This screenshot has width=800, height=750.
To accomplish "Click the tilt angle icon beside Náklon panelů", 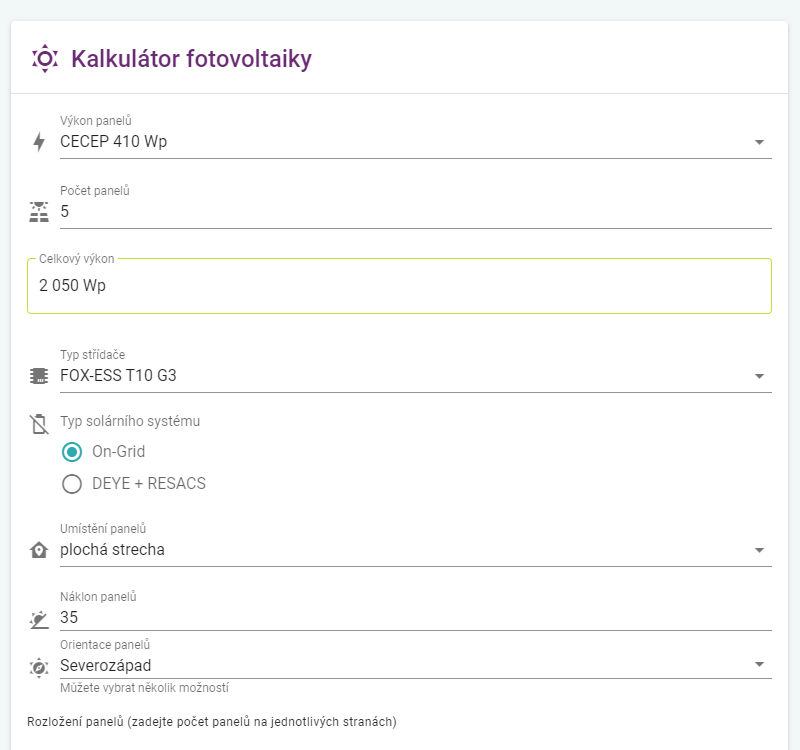I will coord(39,619).
